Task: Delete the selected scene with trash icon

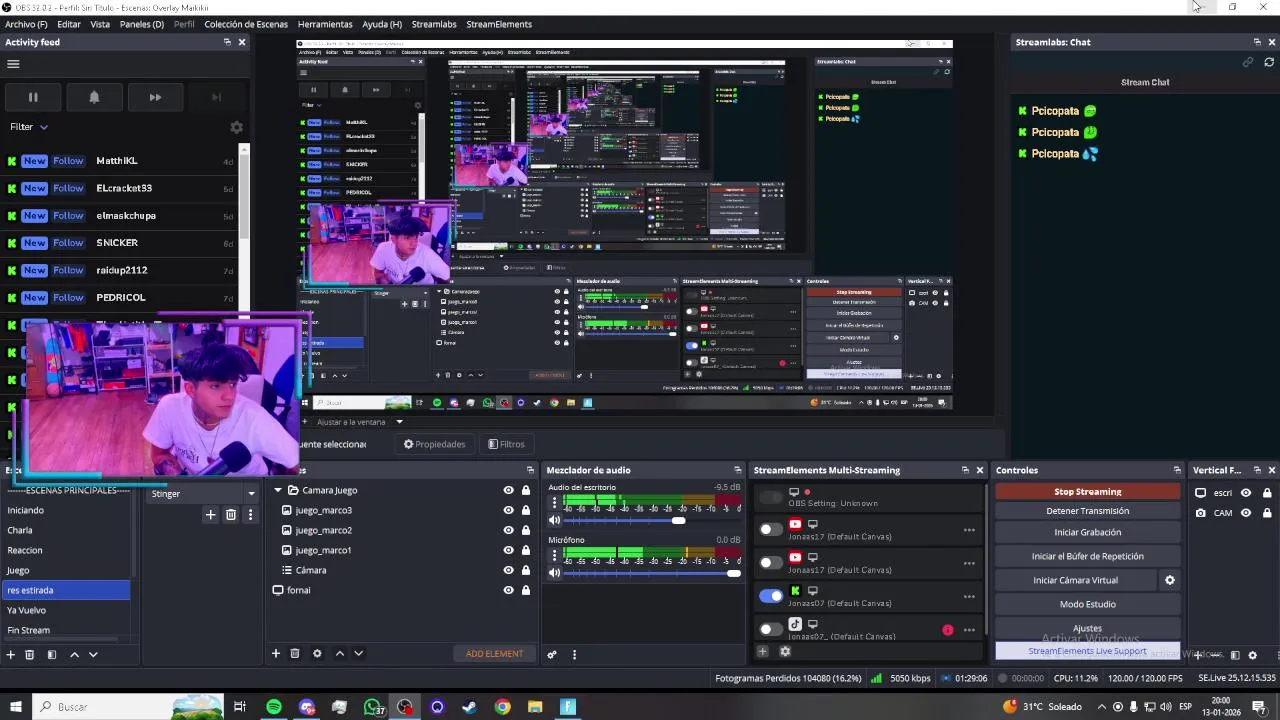Action: click(x=30, y=654)
